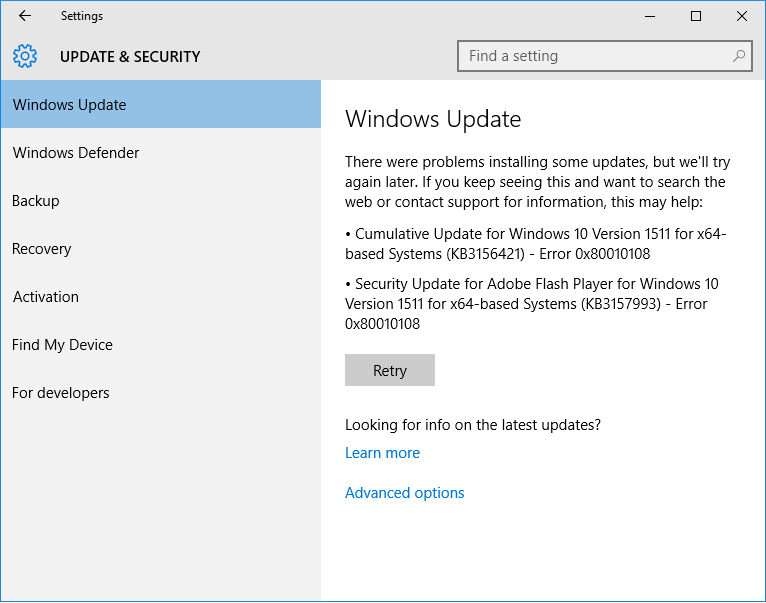Close the Settings window
Screen dimensions: 766x603
click(x=742, y=16)
